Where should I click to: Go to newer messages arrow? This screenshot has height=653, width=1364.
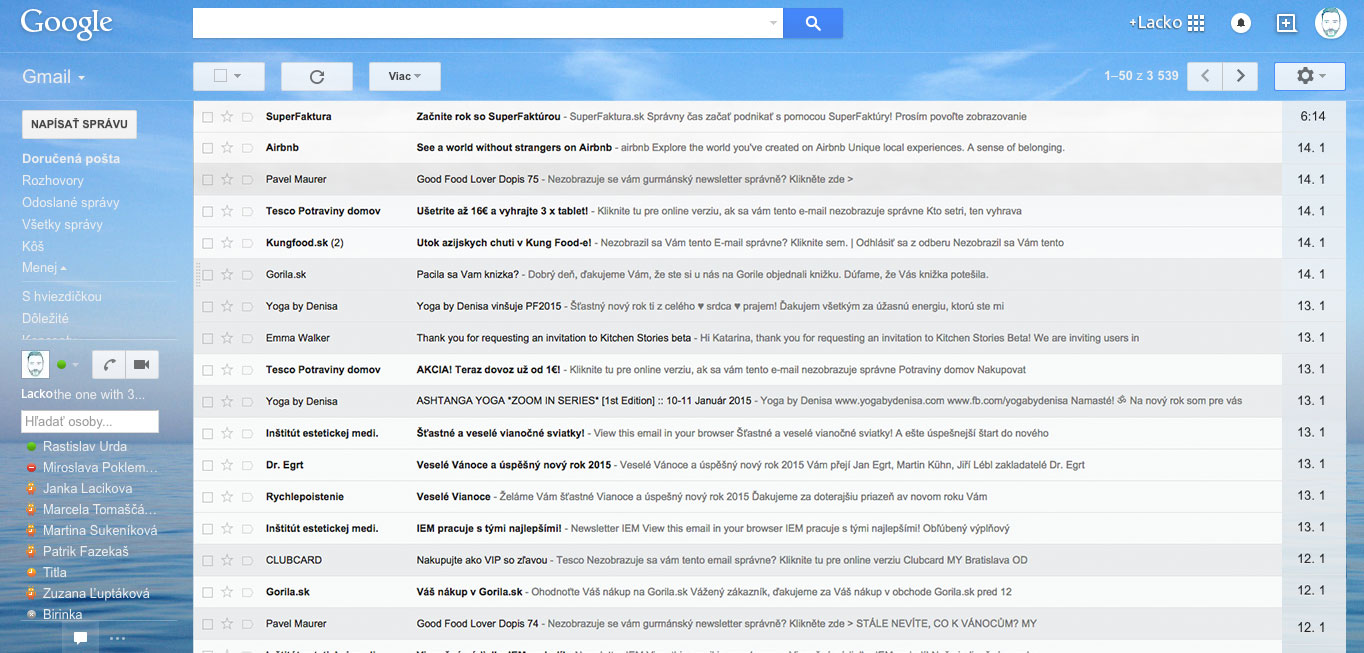point(1206,76)
